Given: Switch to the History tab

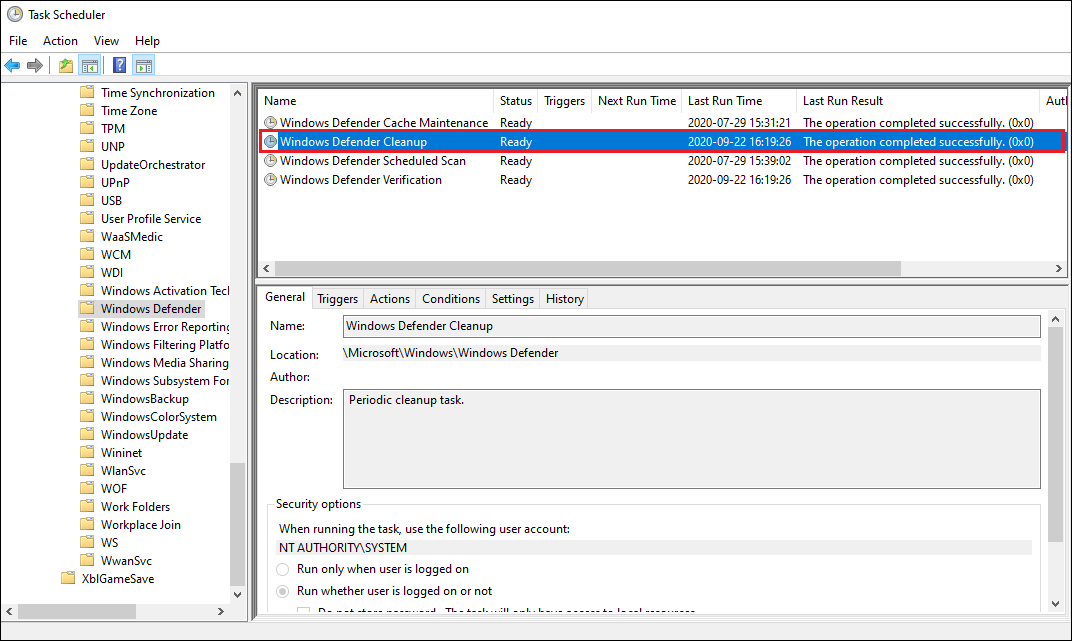Looking at the screenshot, I should pyautogui.click(x=565, y=299).
